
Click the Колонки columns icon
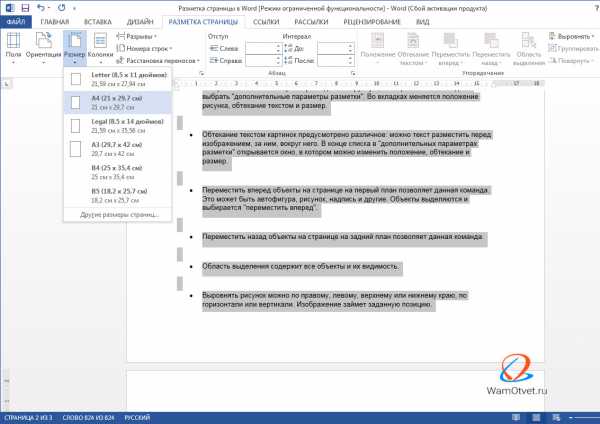(100, 48)
